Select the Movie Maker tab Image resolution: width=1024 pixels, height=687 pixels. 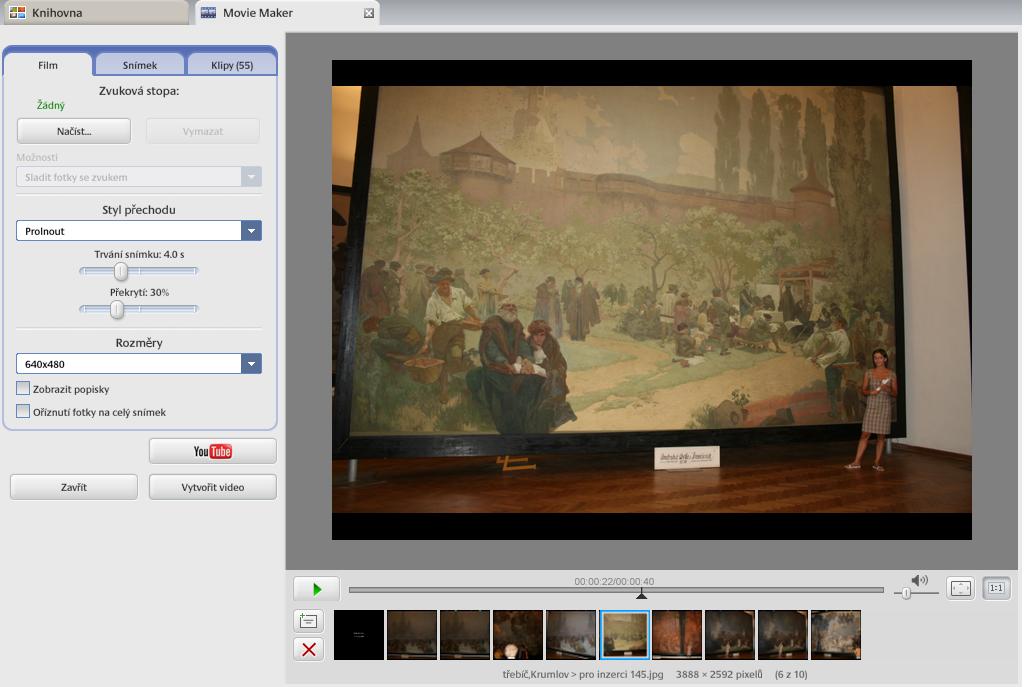coord(287,12)
